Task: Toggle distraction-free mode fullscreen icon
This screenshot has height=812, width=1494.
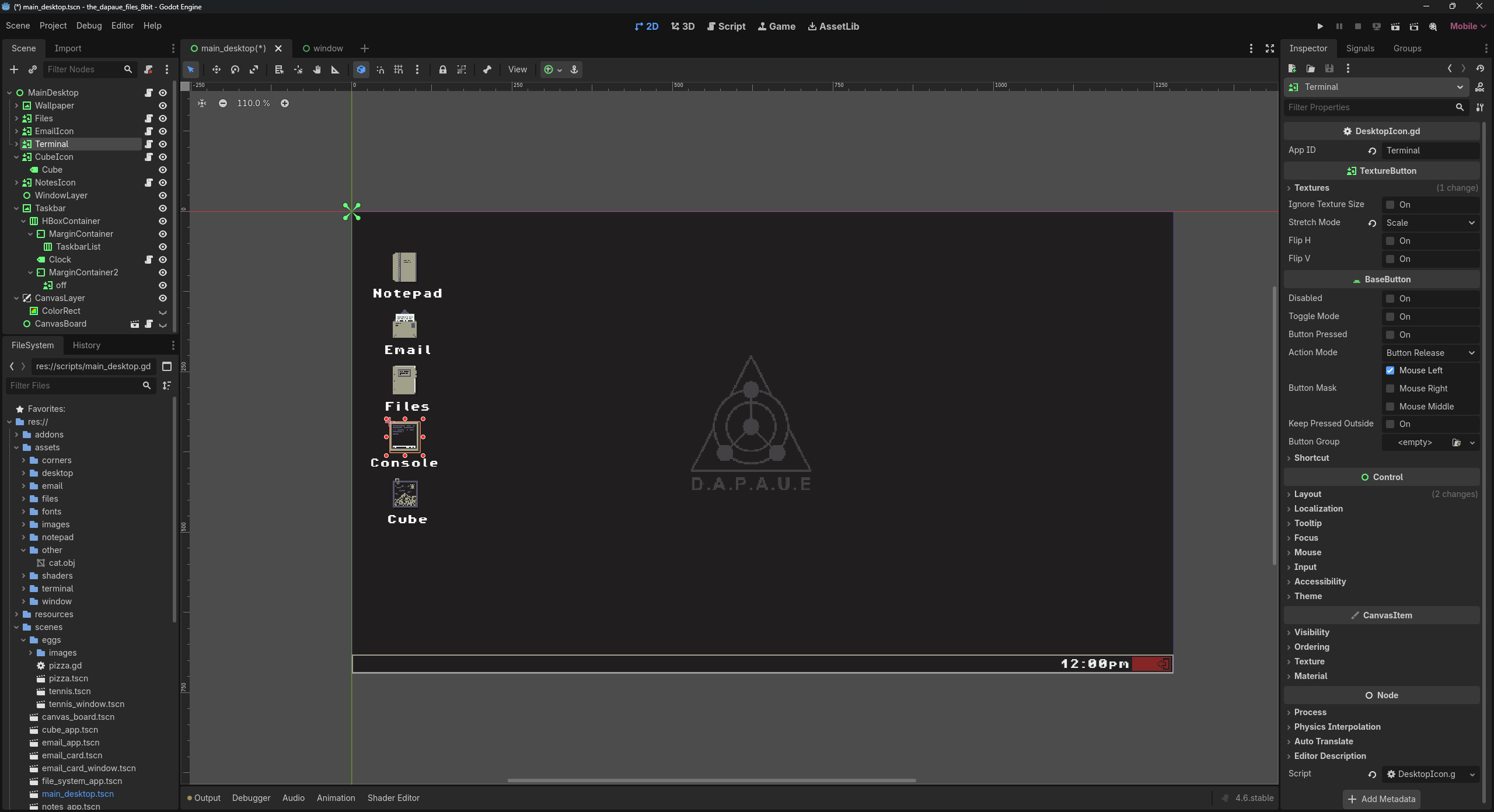Action: 1270,48
